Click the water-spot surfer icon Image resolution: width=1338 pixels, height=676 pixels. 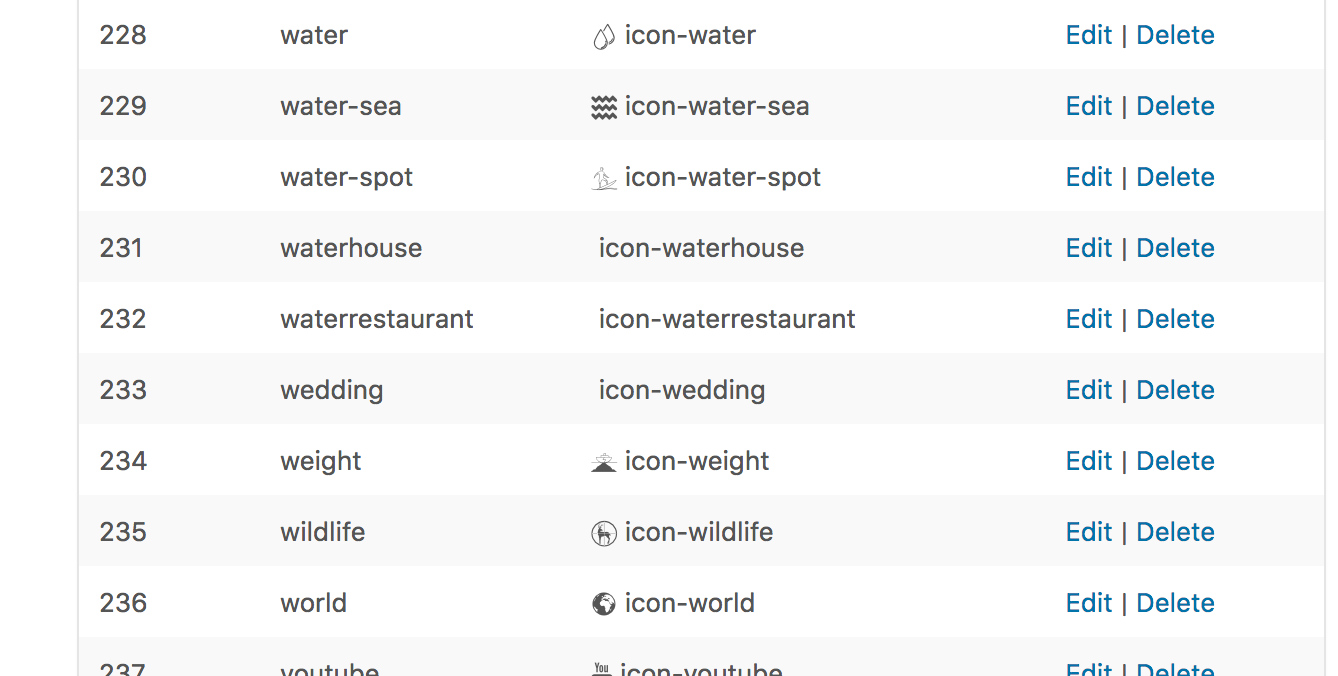[x=603, y=179]
